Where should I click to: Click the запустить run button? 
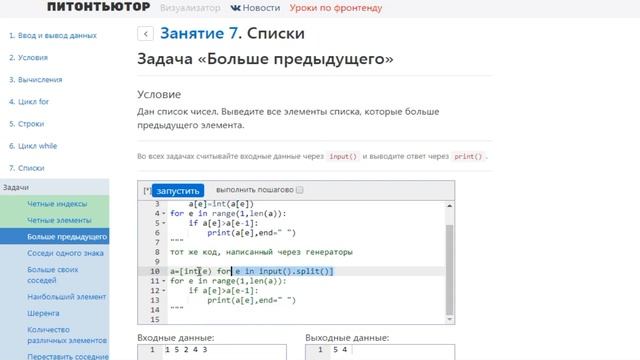[x=178, y=191]
